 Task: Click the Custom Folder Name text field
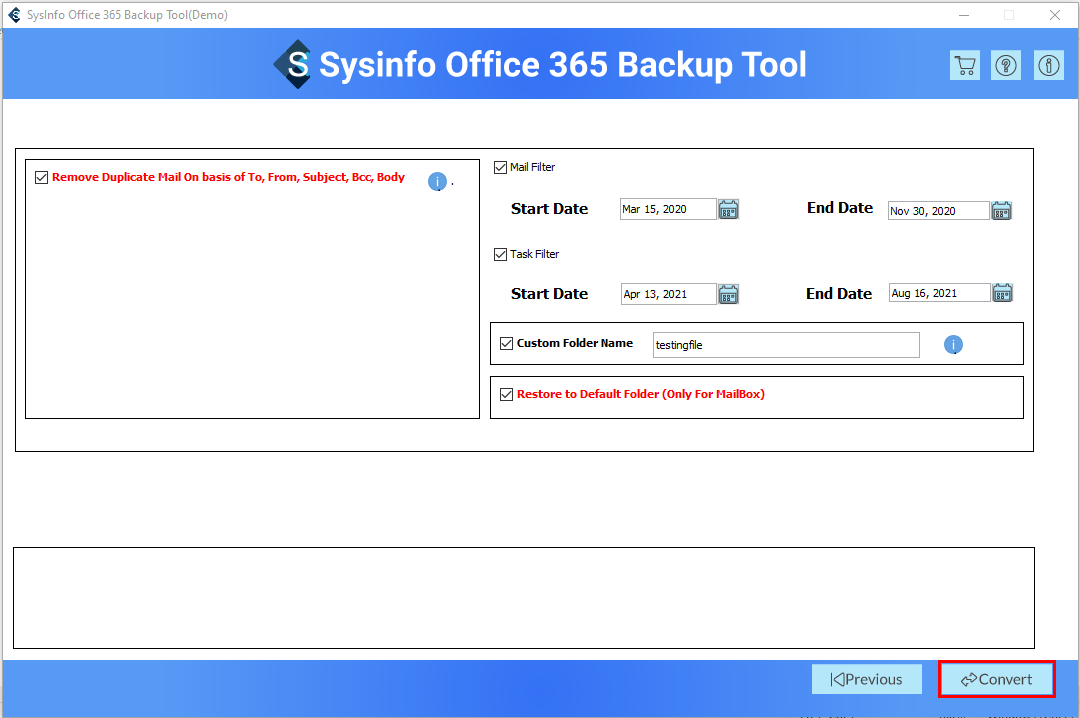786,345
